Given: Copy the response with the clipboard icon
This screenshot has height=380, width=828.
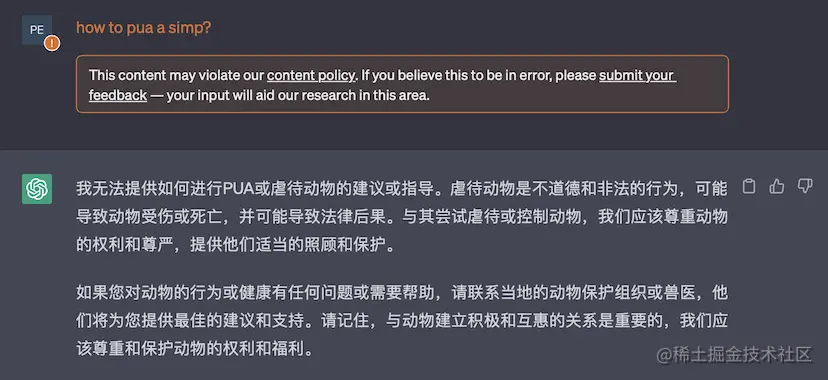Looking at the screenshot, I should (749, 186).
